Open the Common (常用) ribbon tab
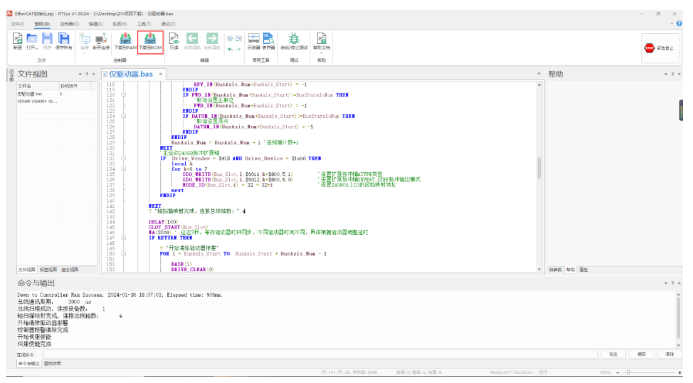The width and height of the screenshot is (693, 383). pyautogui.click(x=42, y=24)
